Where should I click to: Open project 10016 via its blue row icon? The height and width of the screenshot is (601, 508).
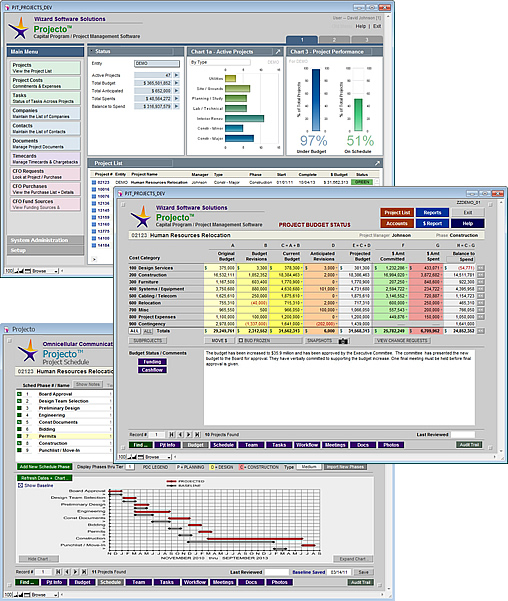94,189
